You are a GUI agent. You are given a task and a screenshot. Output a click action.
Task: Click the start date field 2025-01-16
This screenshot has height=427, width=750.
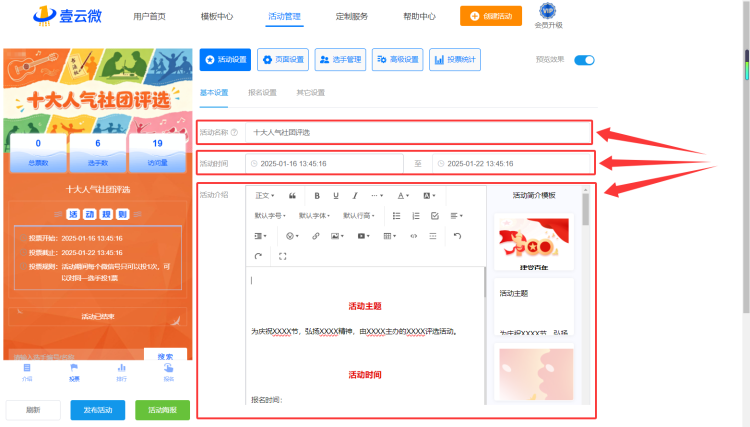click(324, 164)
